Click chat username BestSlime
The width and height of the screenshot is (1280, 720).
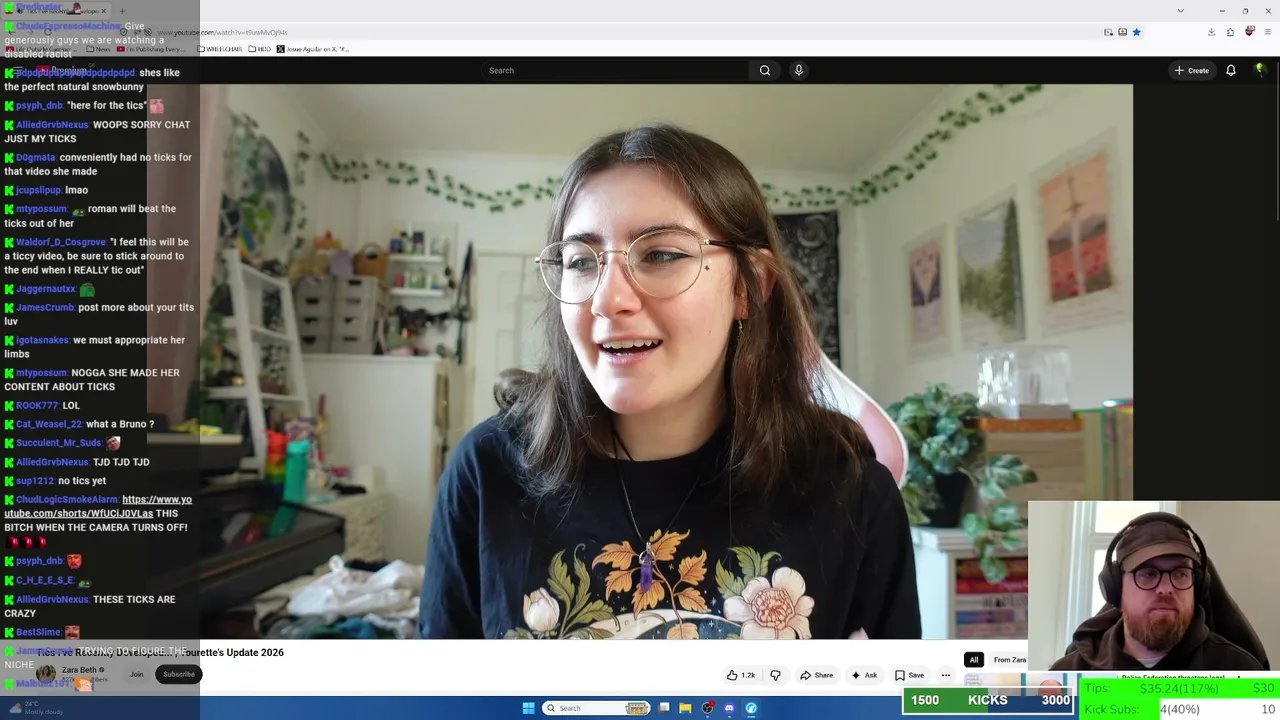point(38,632)
